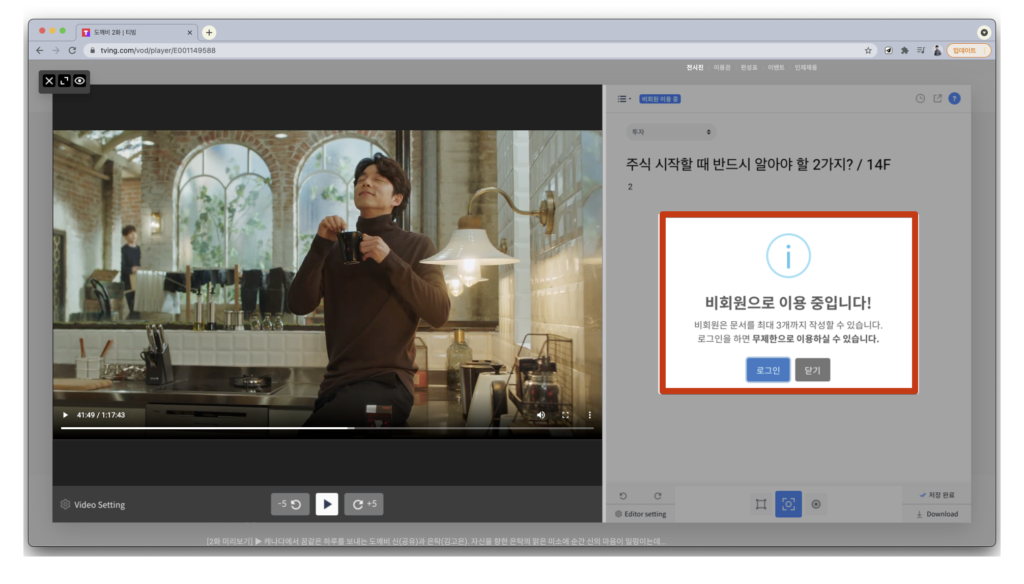Go forward in the browser

(56, 50)
